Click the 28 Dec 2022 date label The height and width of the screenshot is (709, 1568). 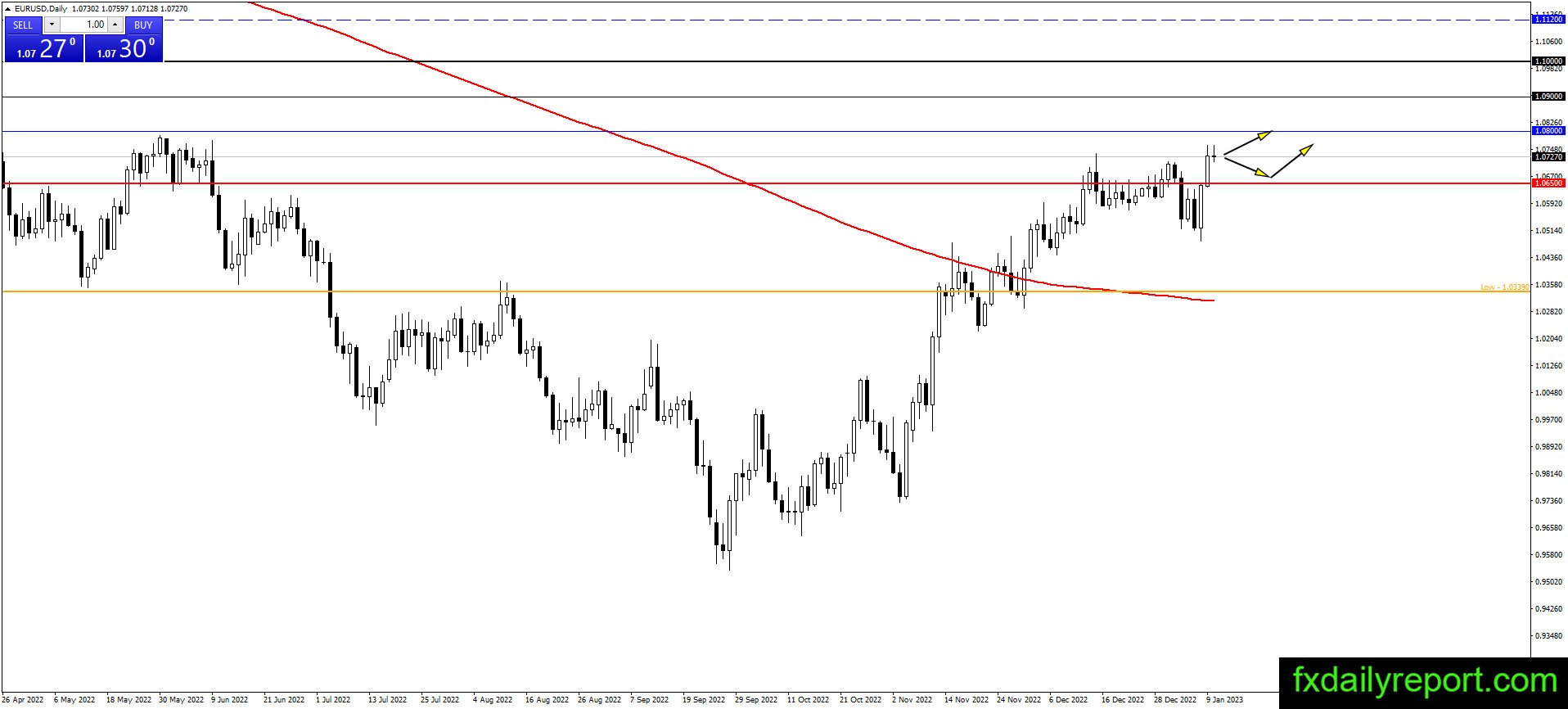point(1175,700)
